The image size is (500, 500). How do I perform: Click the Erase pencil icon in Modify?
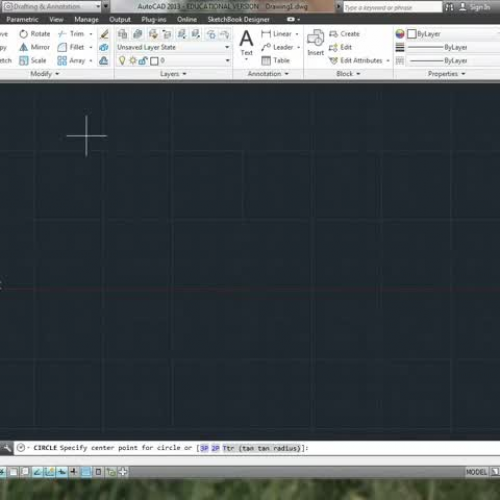[104, 34]
